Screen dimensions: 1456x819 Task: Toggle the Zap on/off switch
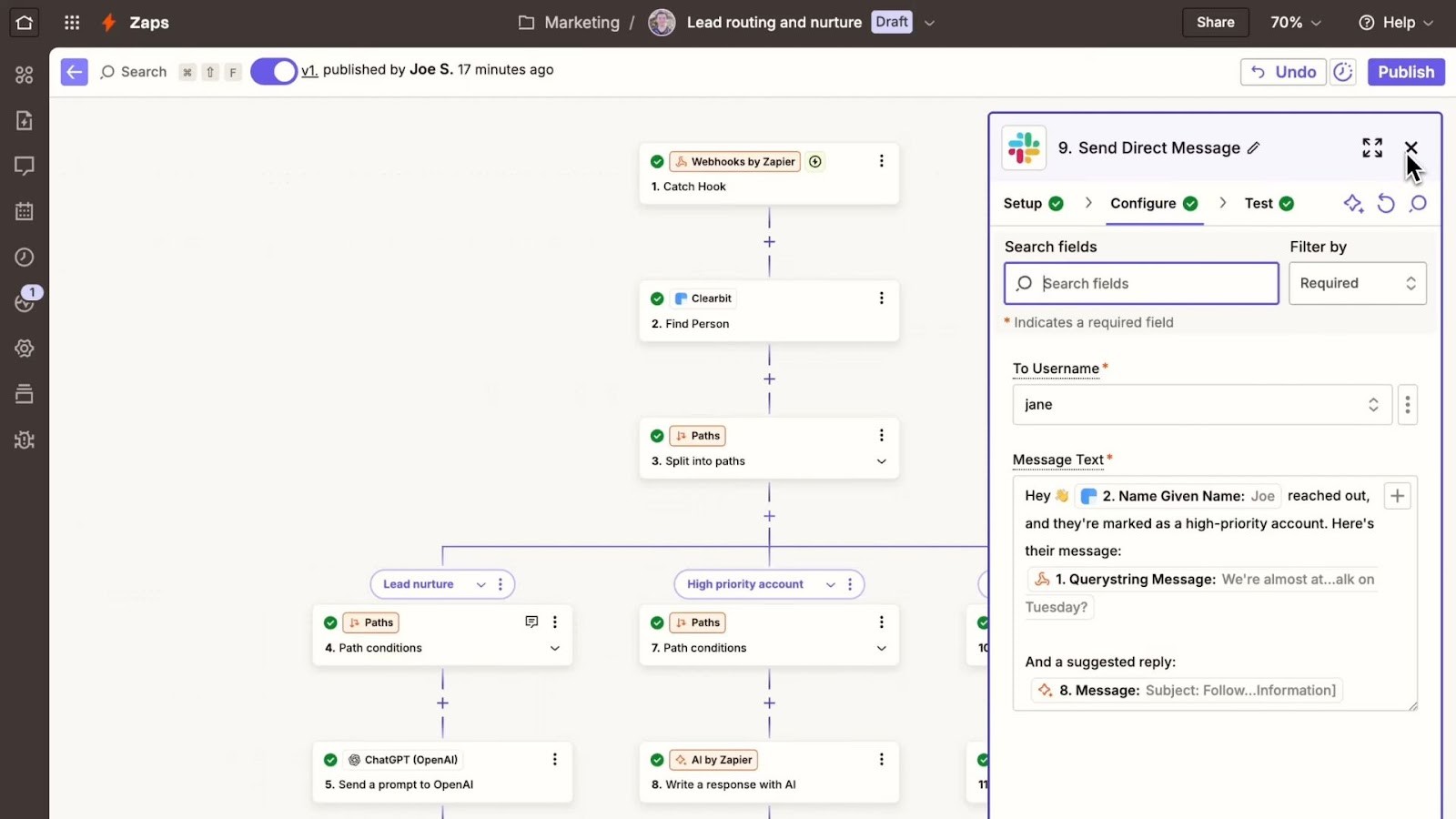pos(273,71)
